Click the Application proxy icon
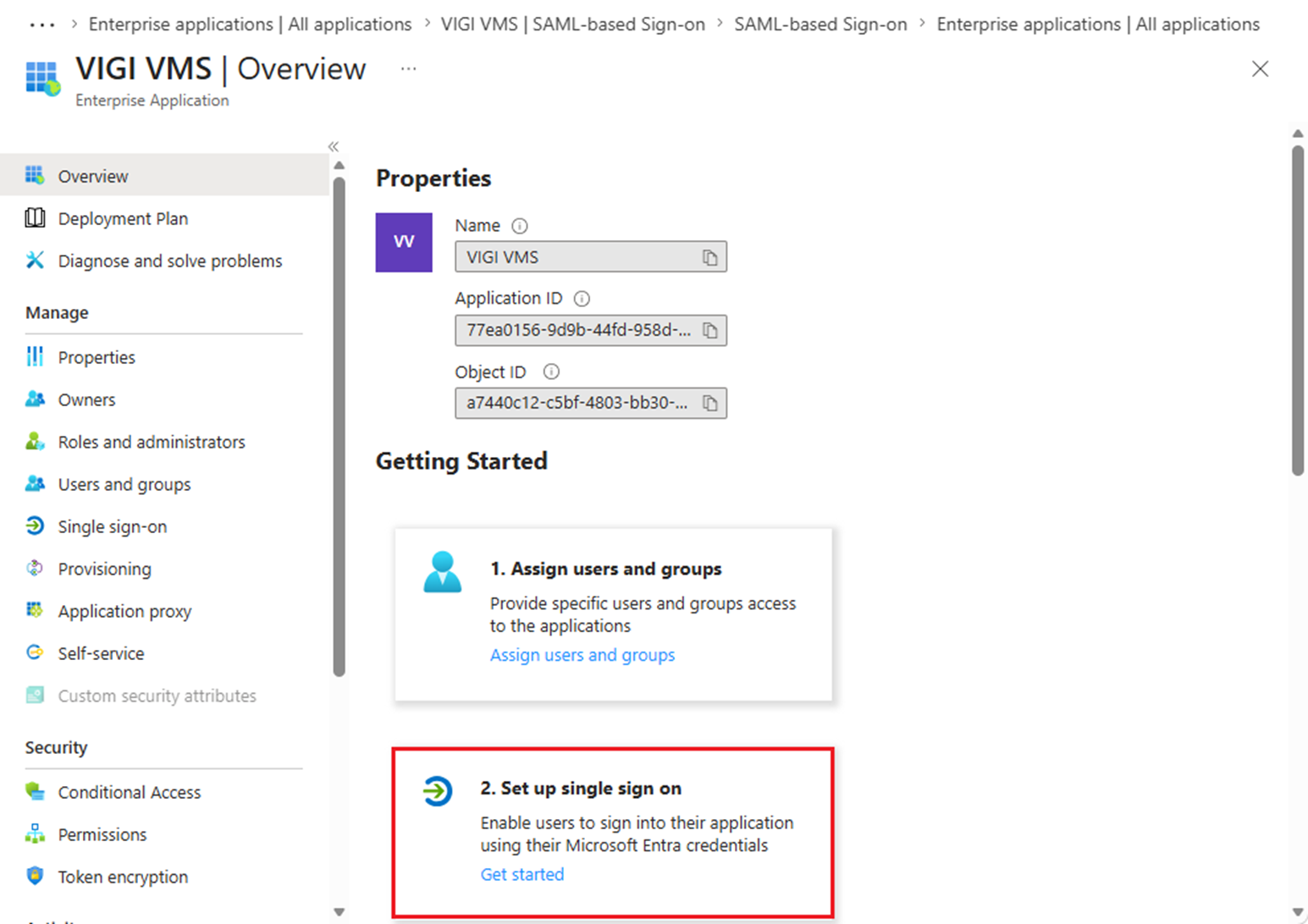1308x924 pixels. [x=35, y=610]
